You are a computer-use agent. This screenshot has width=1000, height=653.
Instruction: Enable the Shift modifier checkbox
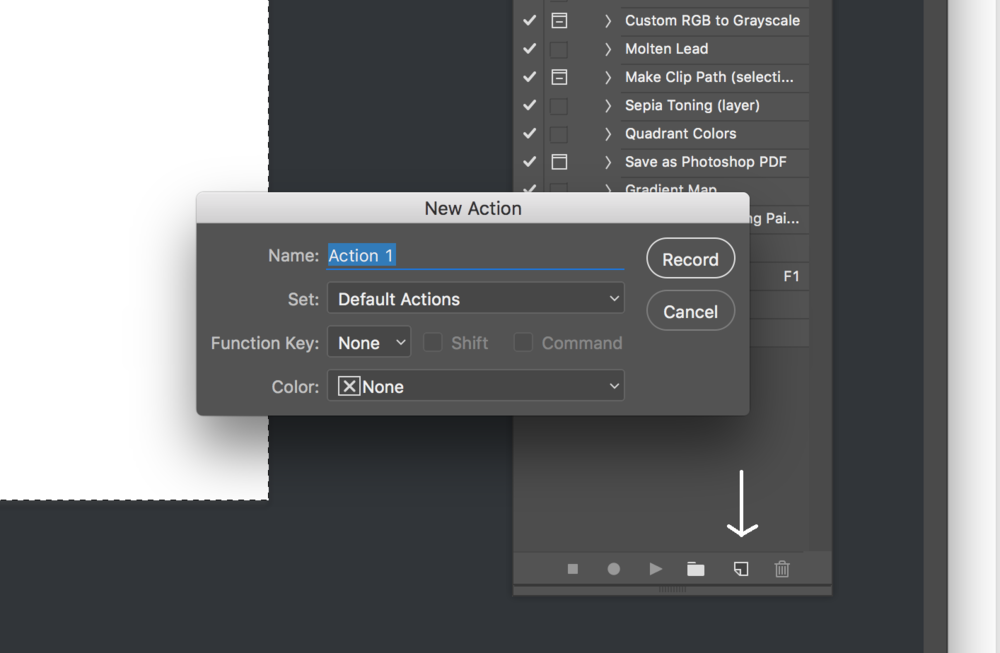tap(433, 343)
